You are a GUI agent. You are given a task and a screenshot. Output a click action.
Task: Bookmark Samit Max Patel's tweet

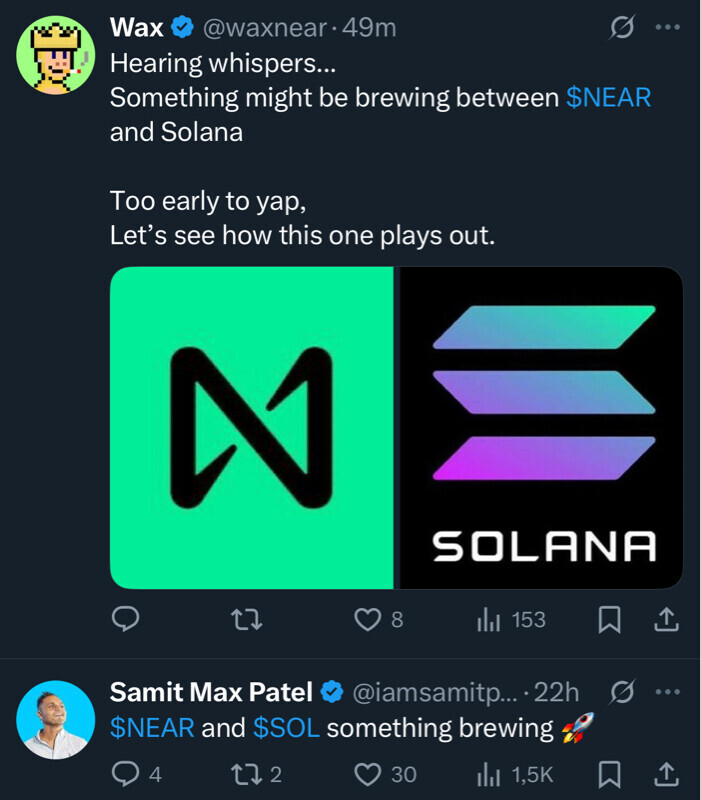(x=608, y=773)
